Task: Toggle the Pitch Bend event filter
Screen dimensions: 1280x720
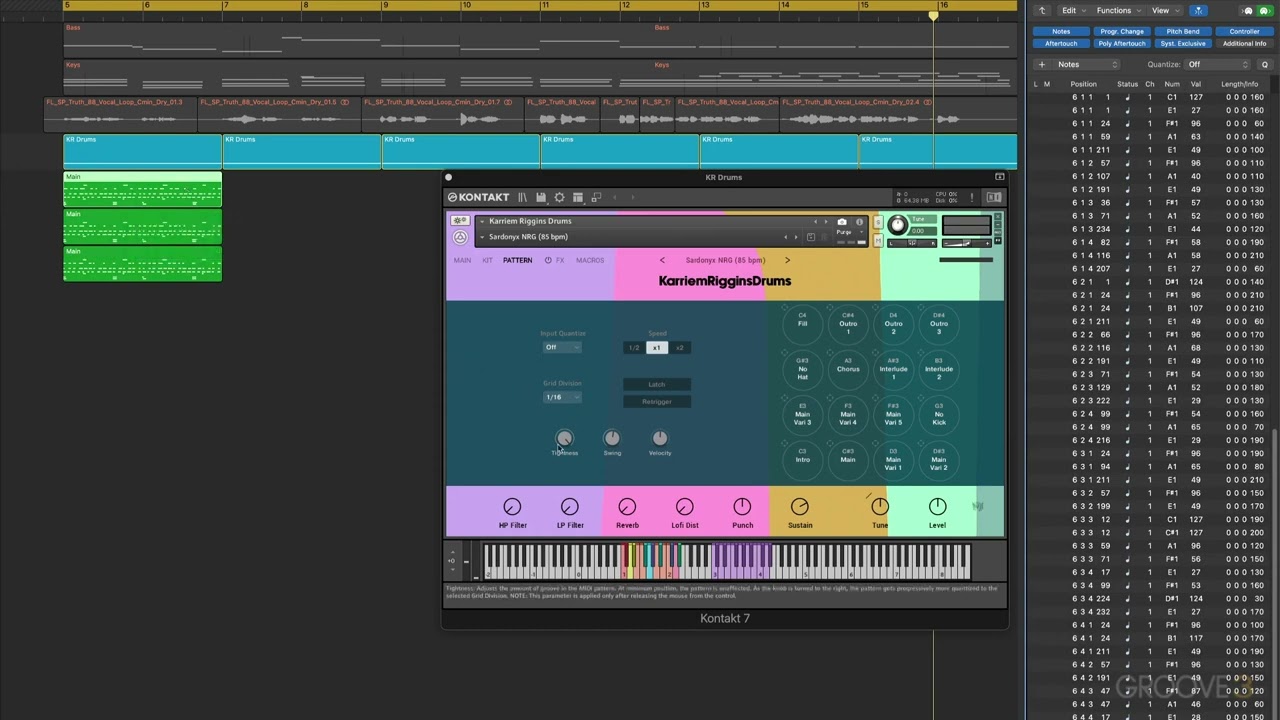Action: (1183, 31)
